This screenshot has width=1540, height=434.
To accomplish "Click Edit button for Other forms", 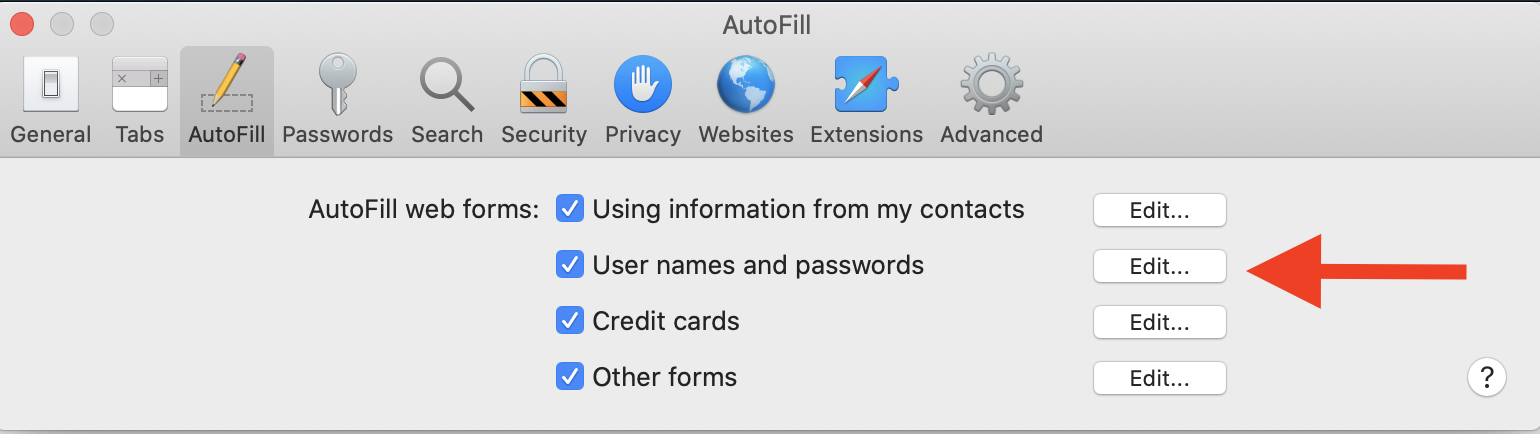I will tap(1159, 379).
